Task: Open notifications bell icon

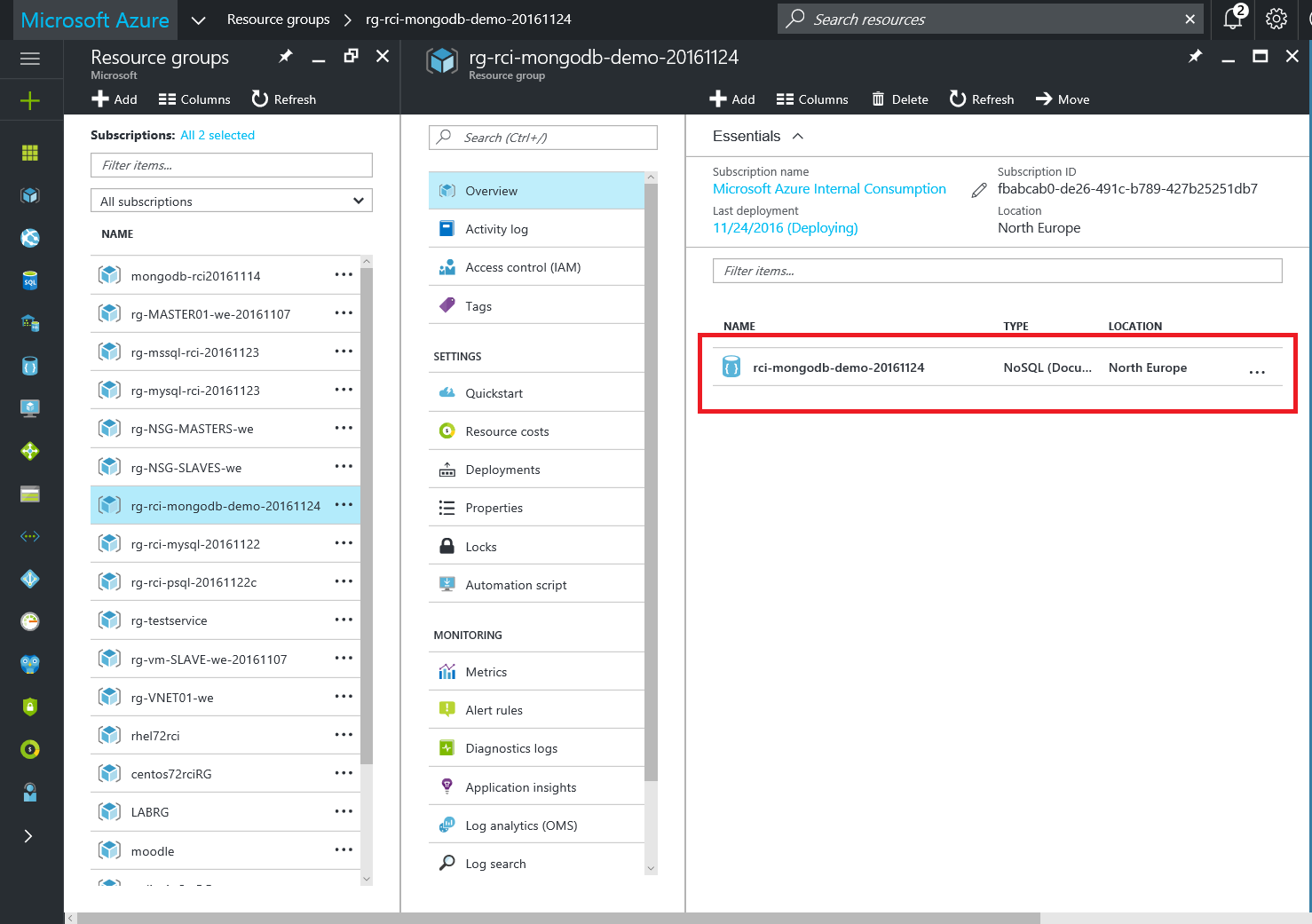Action: (1234, 19)
